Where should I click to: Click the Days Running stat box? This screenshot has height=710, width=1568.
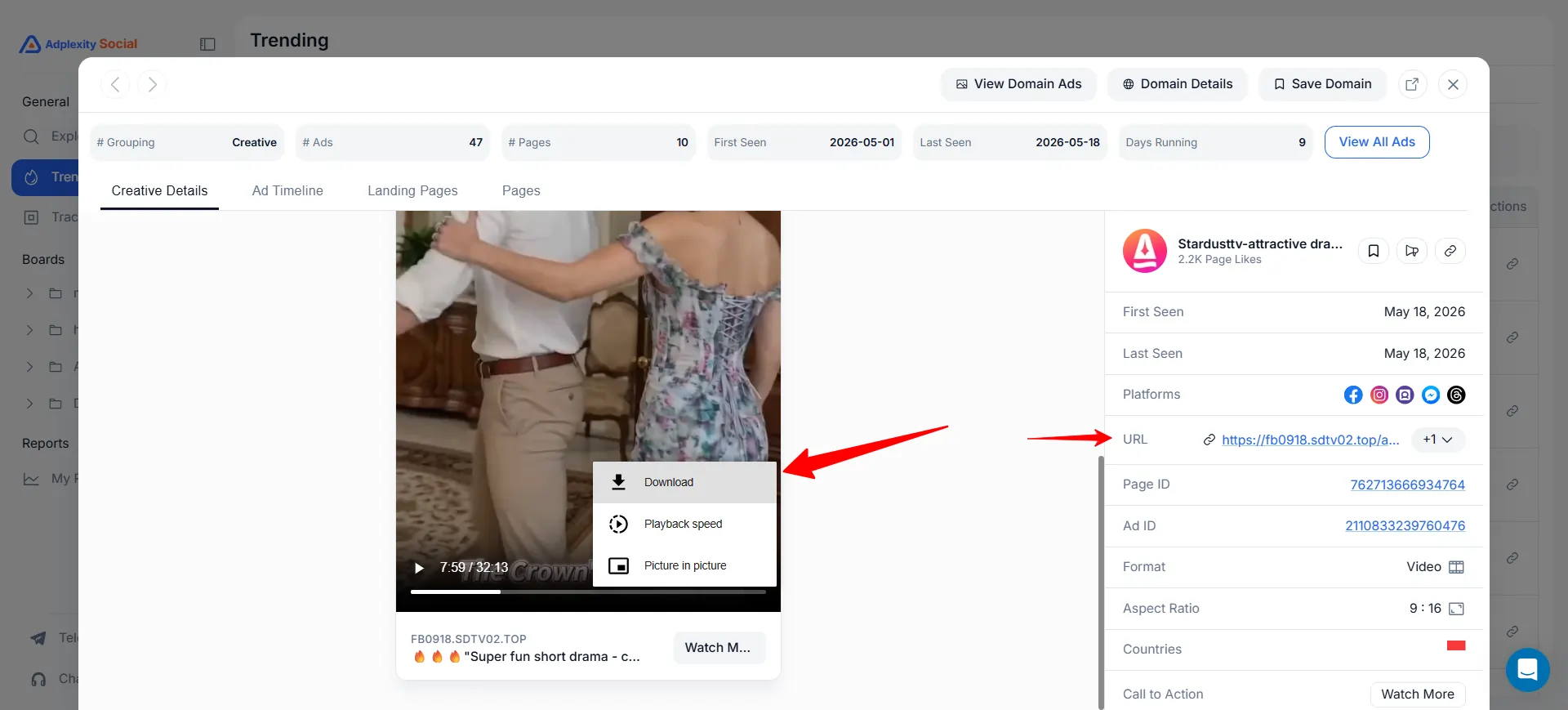[x=1215, y=142]
